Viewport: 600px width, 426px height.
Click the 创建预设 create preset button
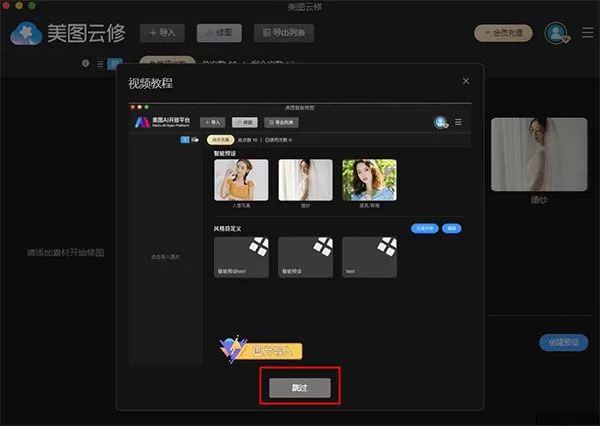tap(563, 342)
